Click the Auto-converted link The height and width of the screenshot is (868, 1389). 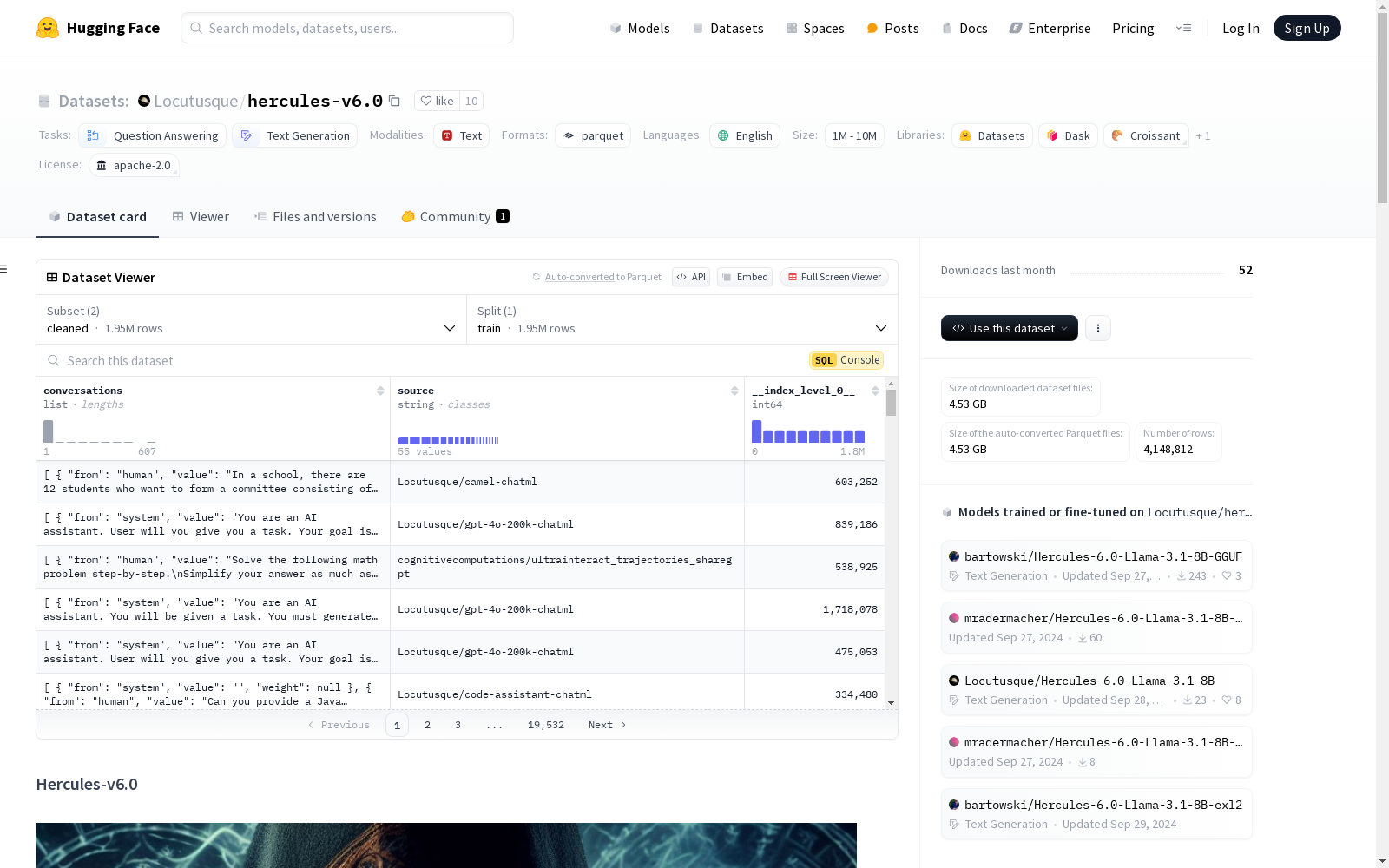[579, 277]
